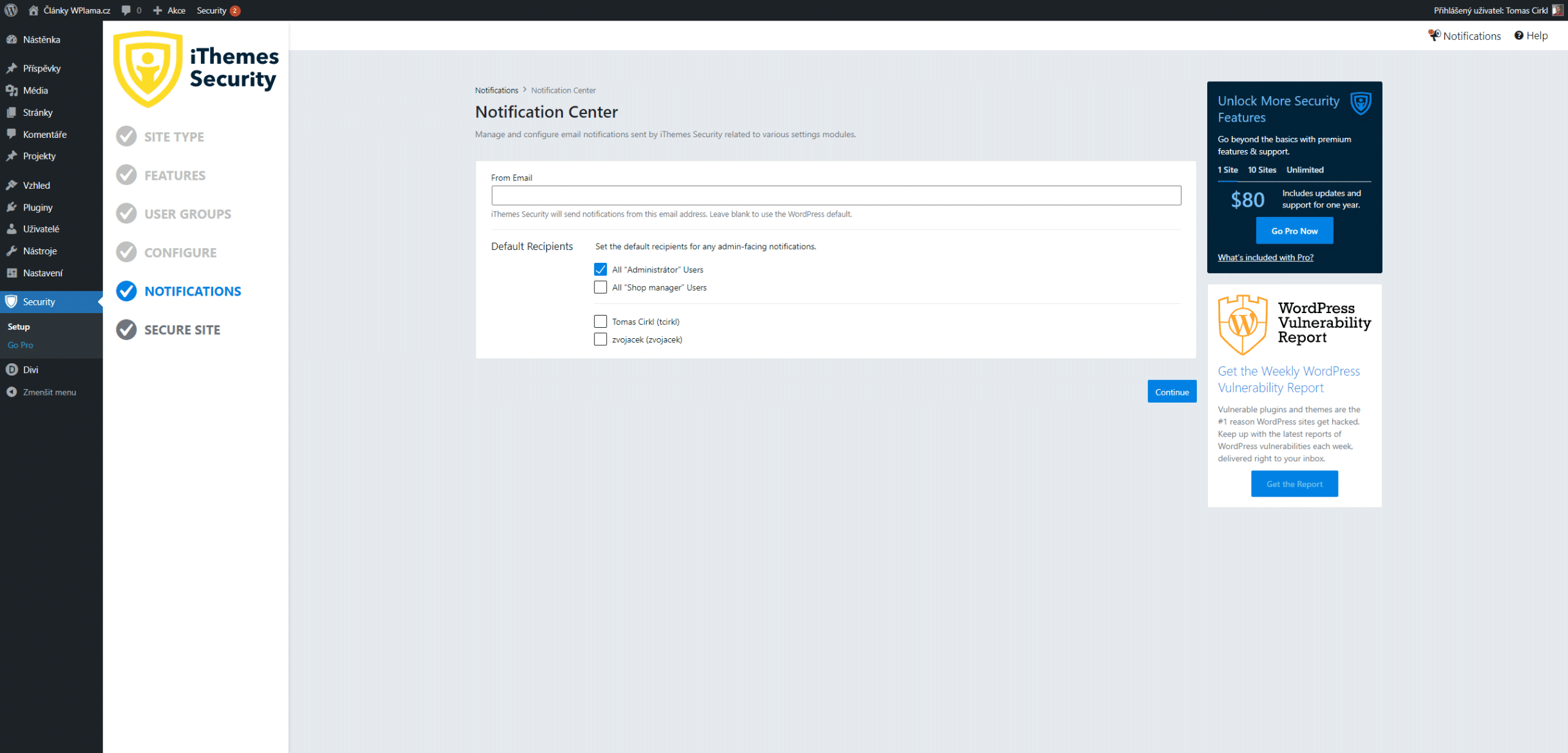The image size is (1568, 753).
Task: Open Notifications in top right header
Action: 1464,35
